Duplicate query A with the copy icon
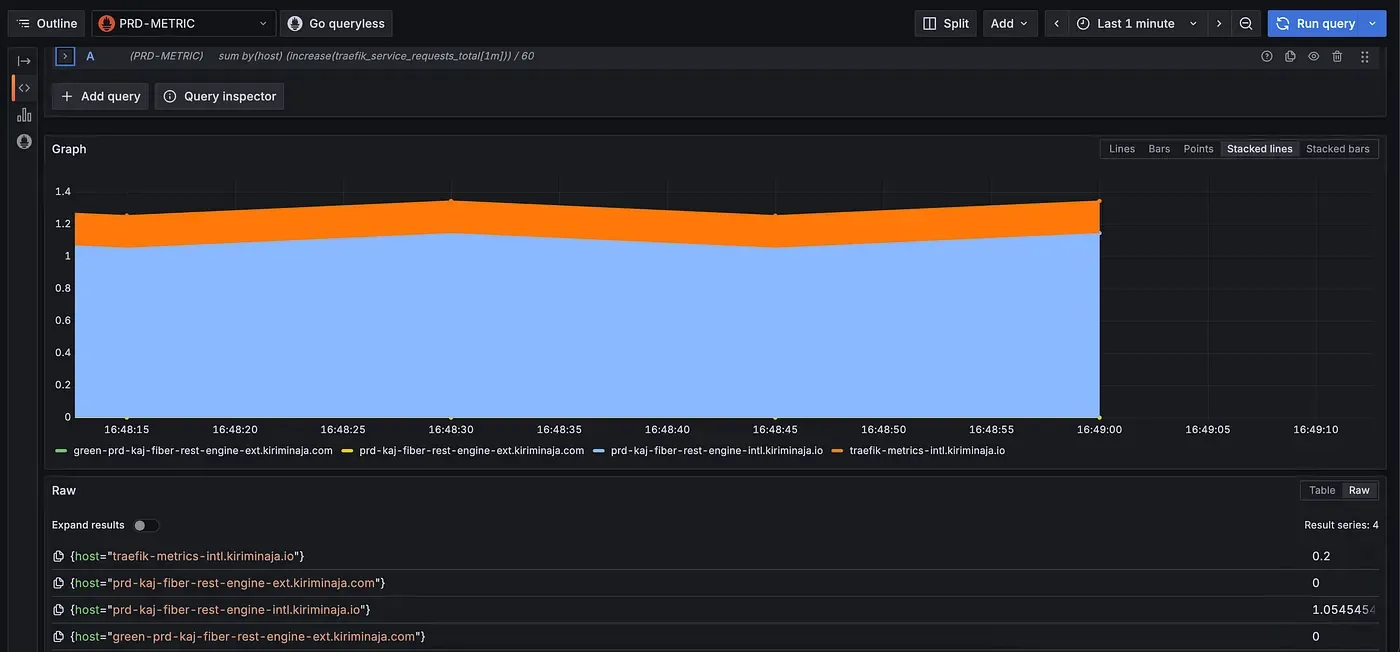 tap(1290, 57)
